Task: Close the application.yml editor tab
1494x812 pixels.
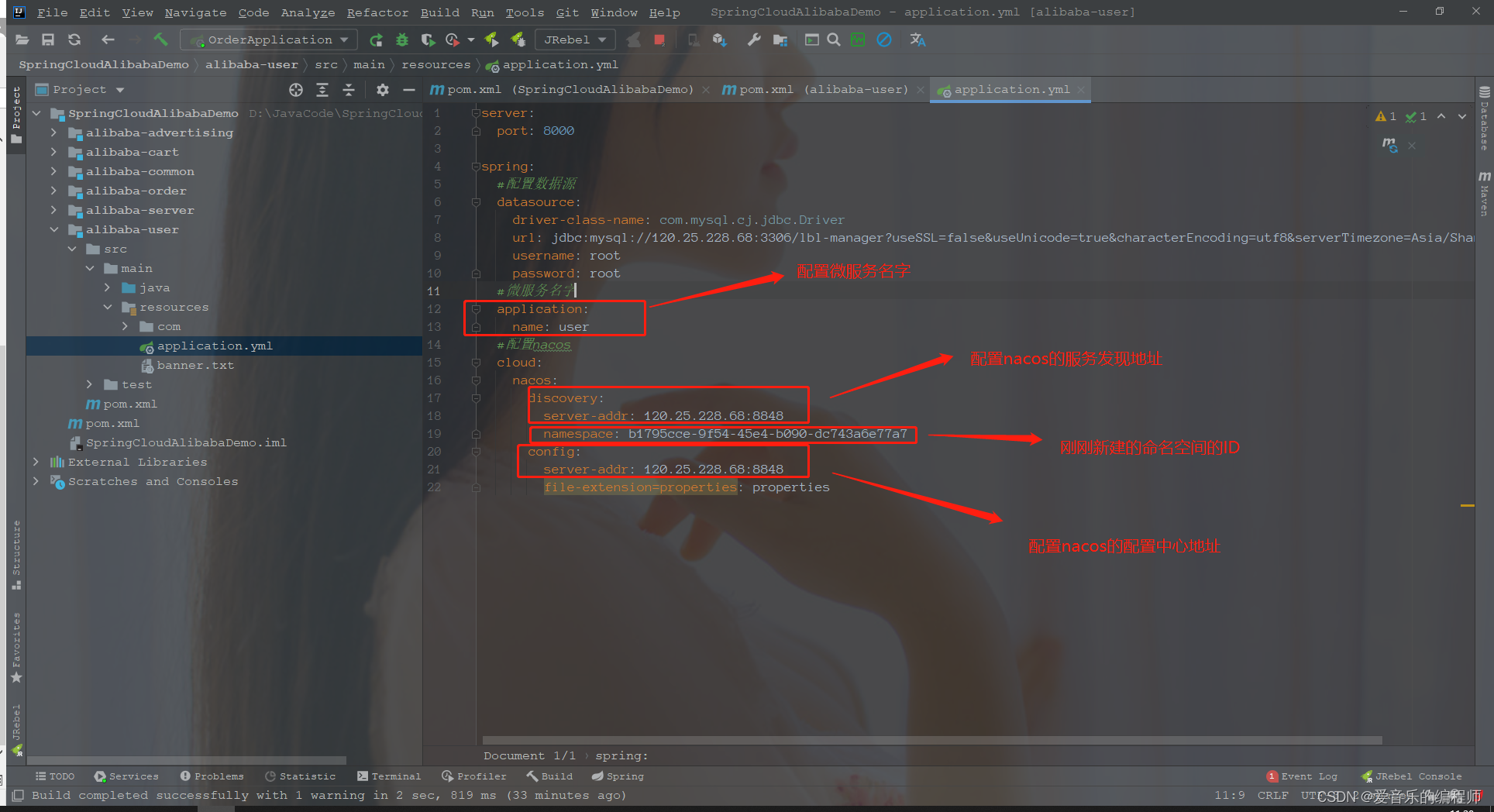Action: tap(1081, 90)
